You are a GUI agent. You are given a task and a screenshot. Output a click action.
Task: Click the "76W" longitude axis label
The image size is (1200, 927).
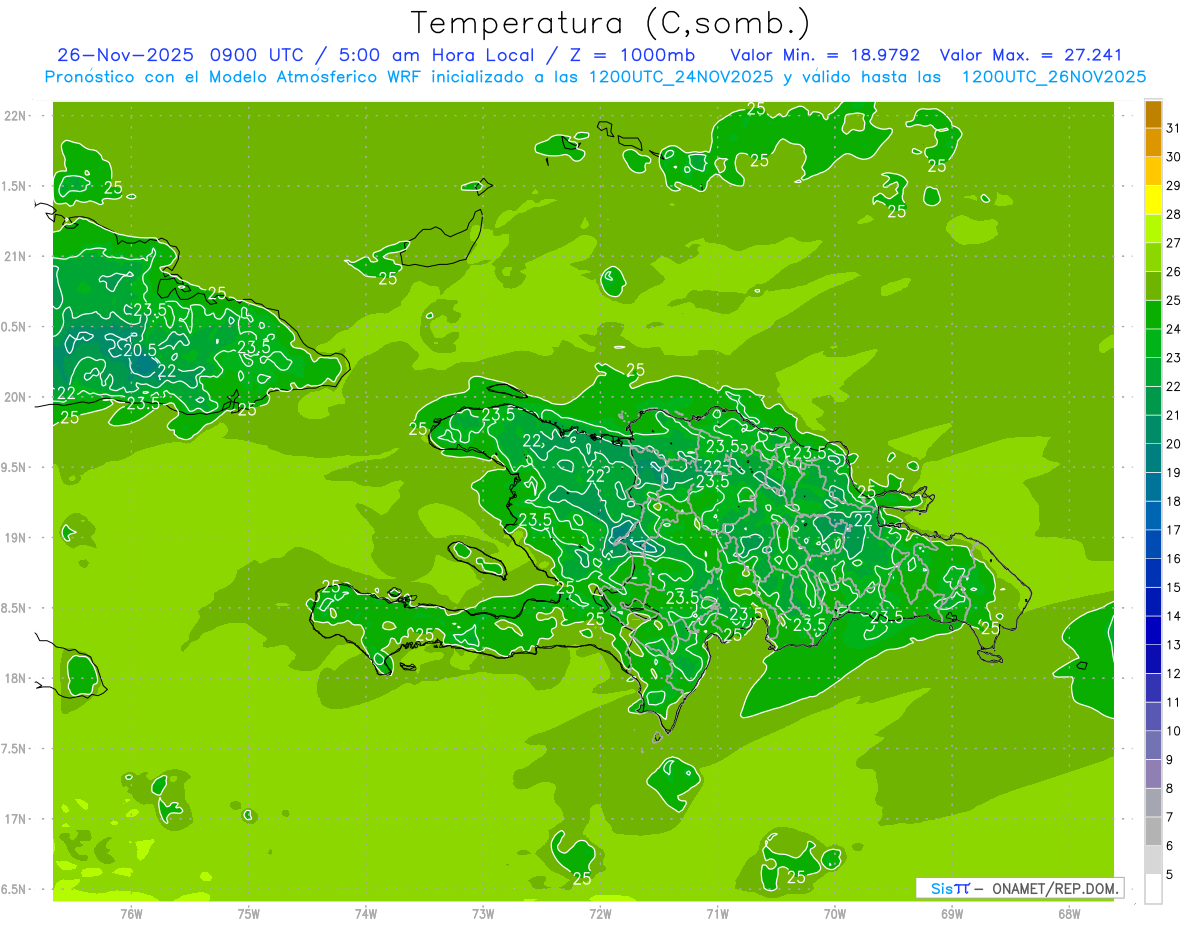pyautogui.click(x=131, y=914)
